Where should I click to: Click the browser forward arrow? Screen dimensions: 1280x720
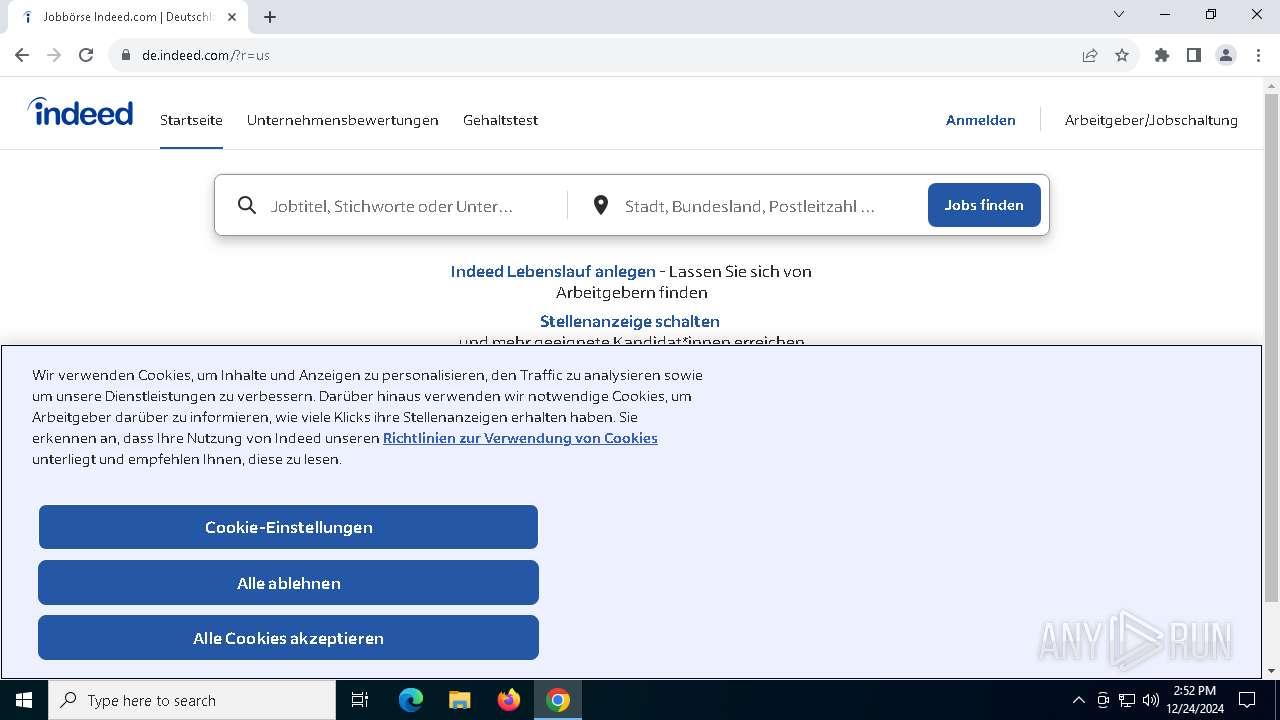[54, 55]
